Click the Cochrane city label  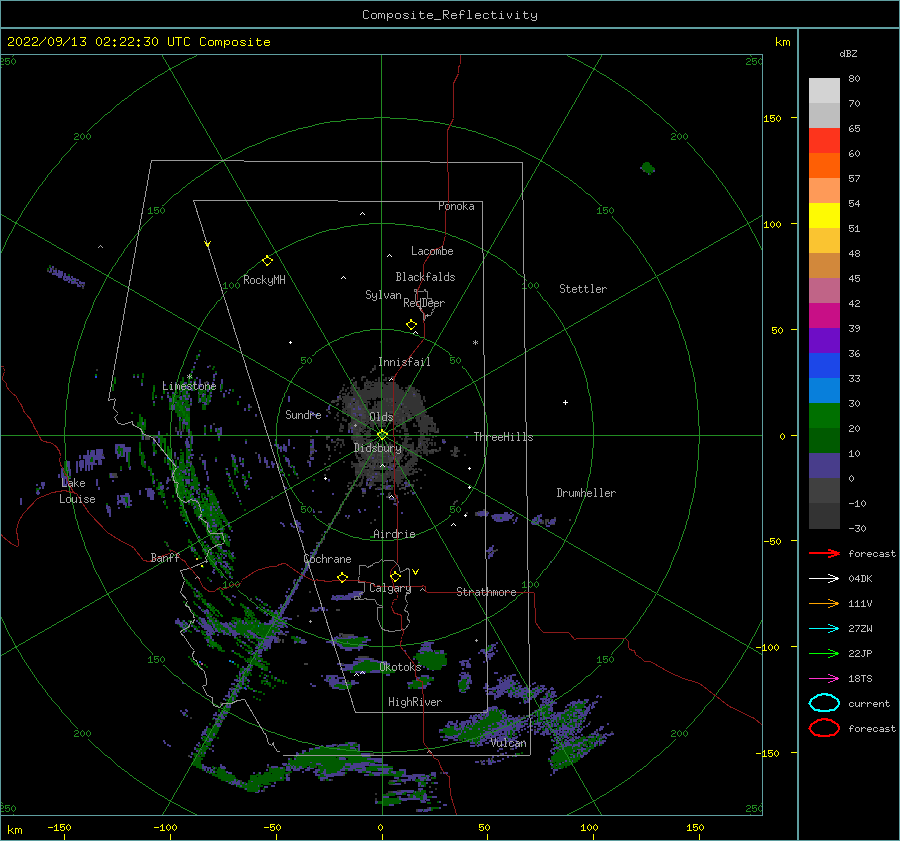pos(327,559)
